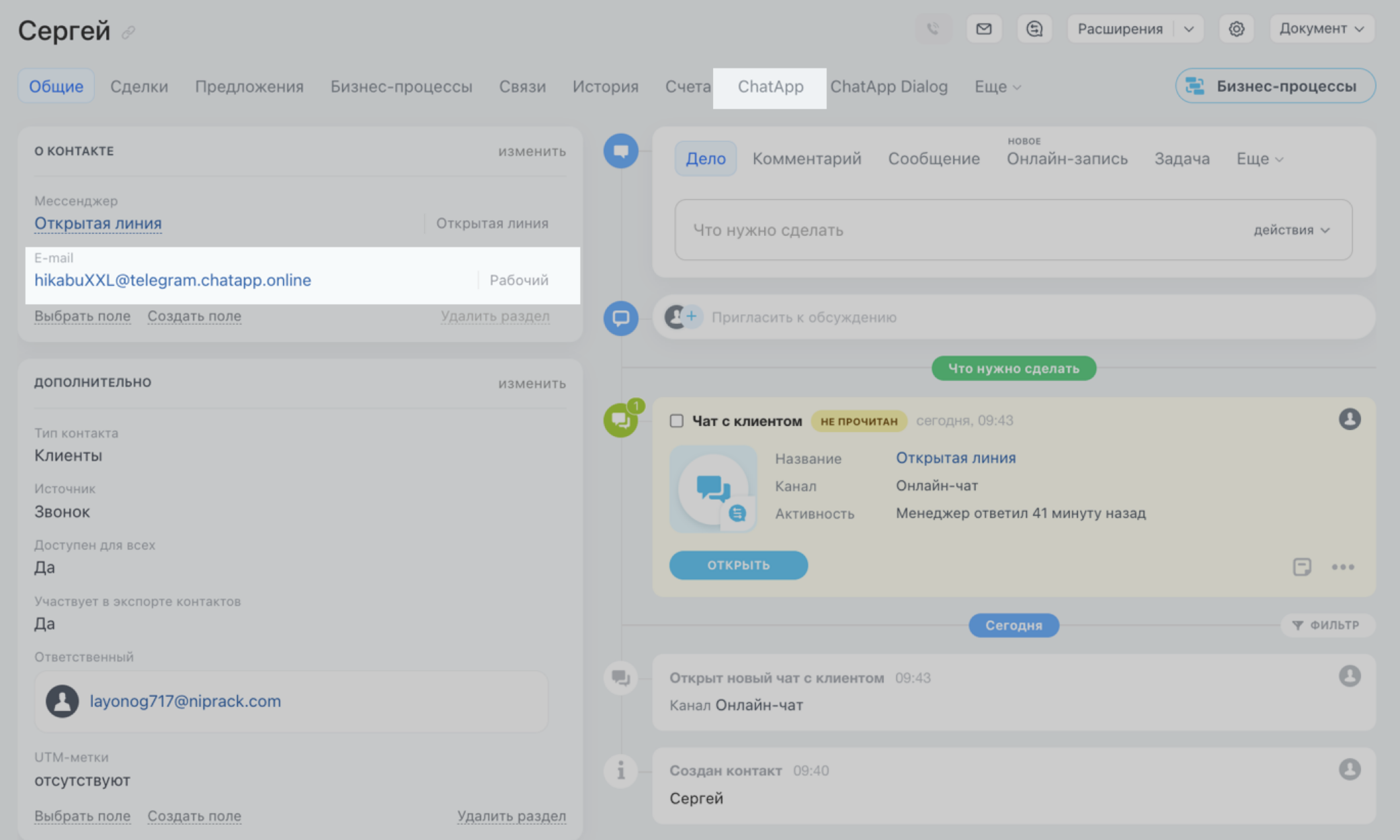Click the Бизнес-процессы button at top right

pyautogui.click(x=1274, y=86)
